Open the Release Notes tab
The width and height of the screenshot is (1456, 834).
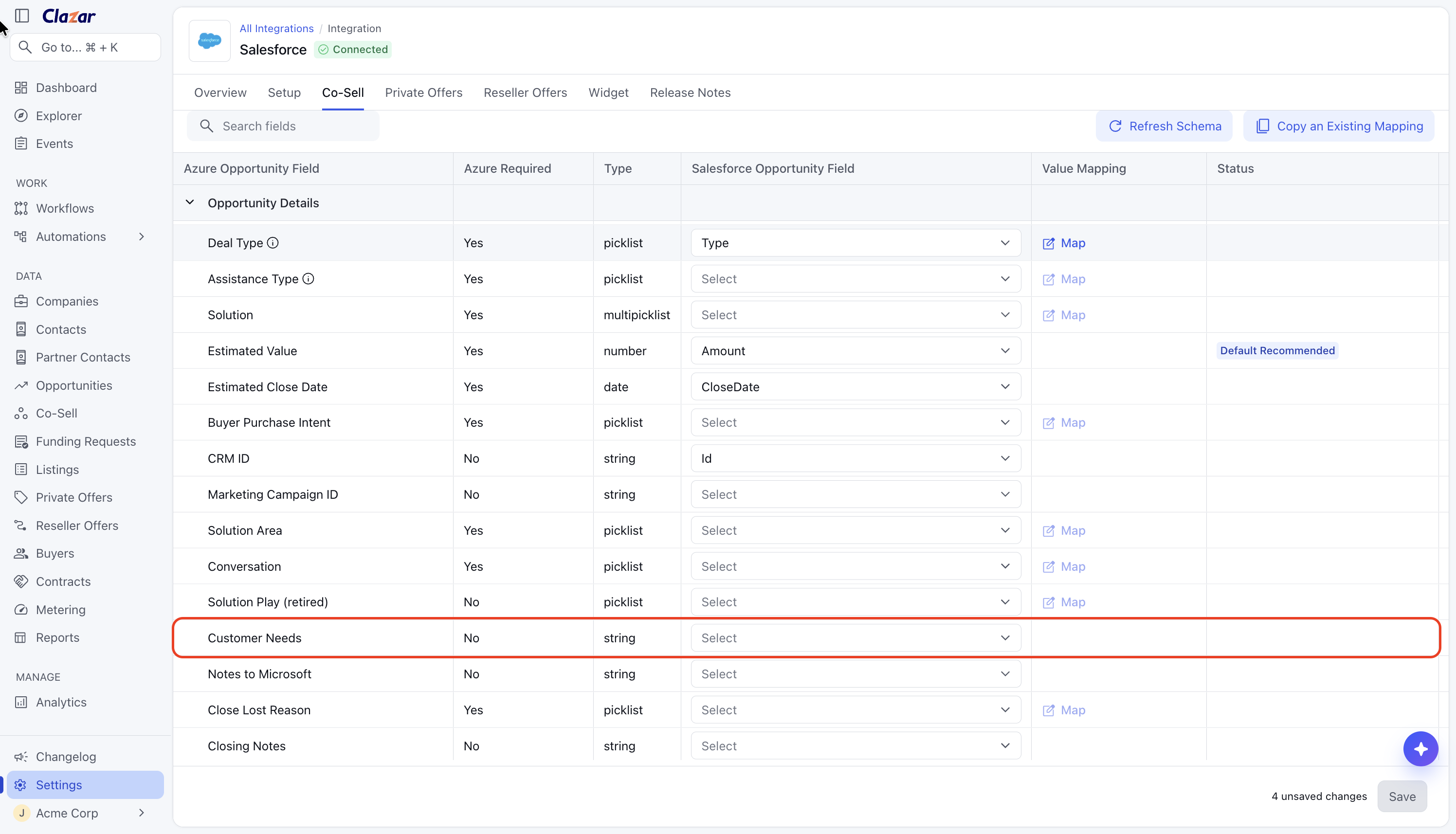(690, 93)
